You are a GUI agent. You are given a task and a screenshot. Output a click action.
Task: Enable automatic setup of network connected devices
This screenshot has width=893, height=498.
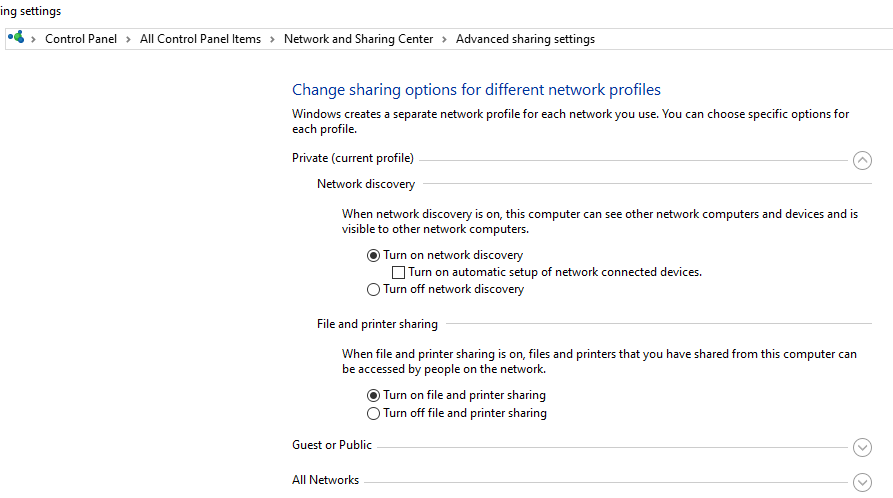tap(399, 272)
